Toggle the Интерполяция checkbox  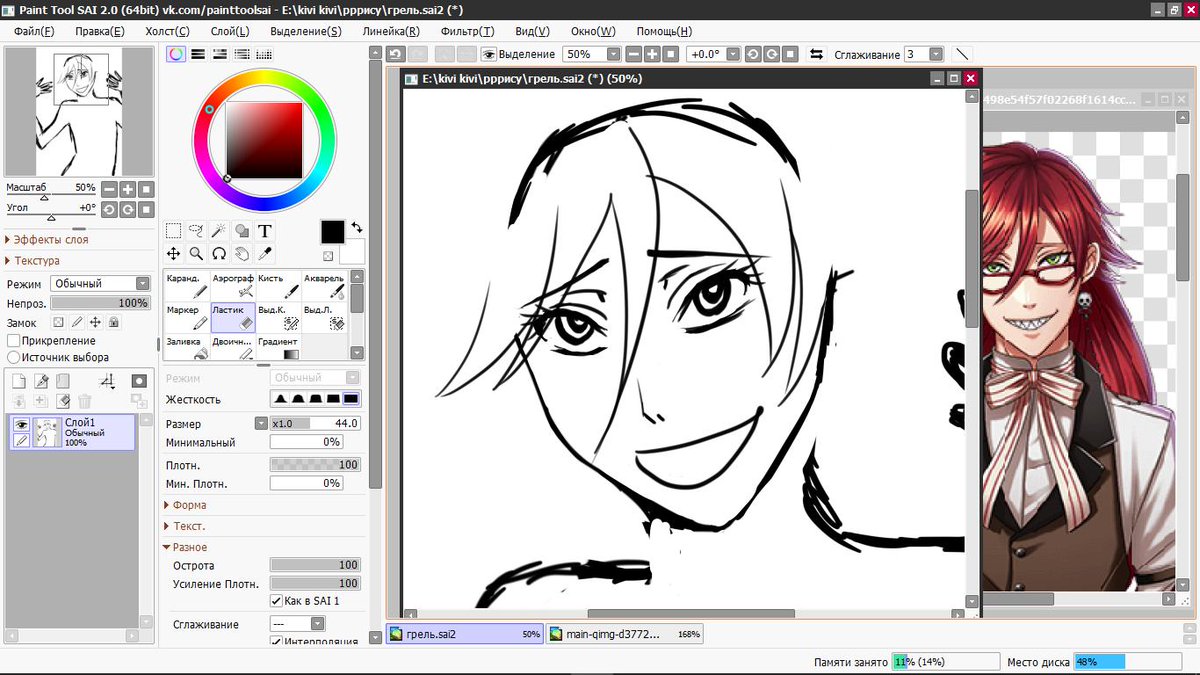click(x=277, y=642)
